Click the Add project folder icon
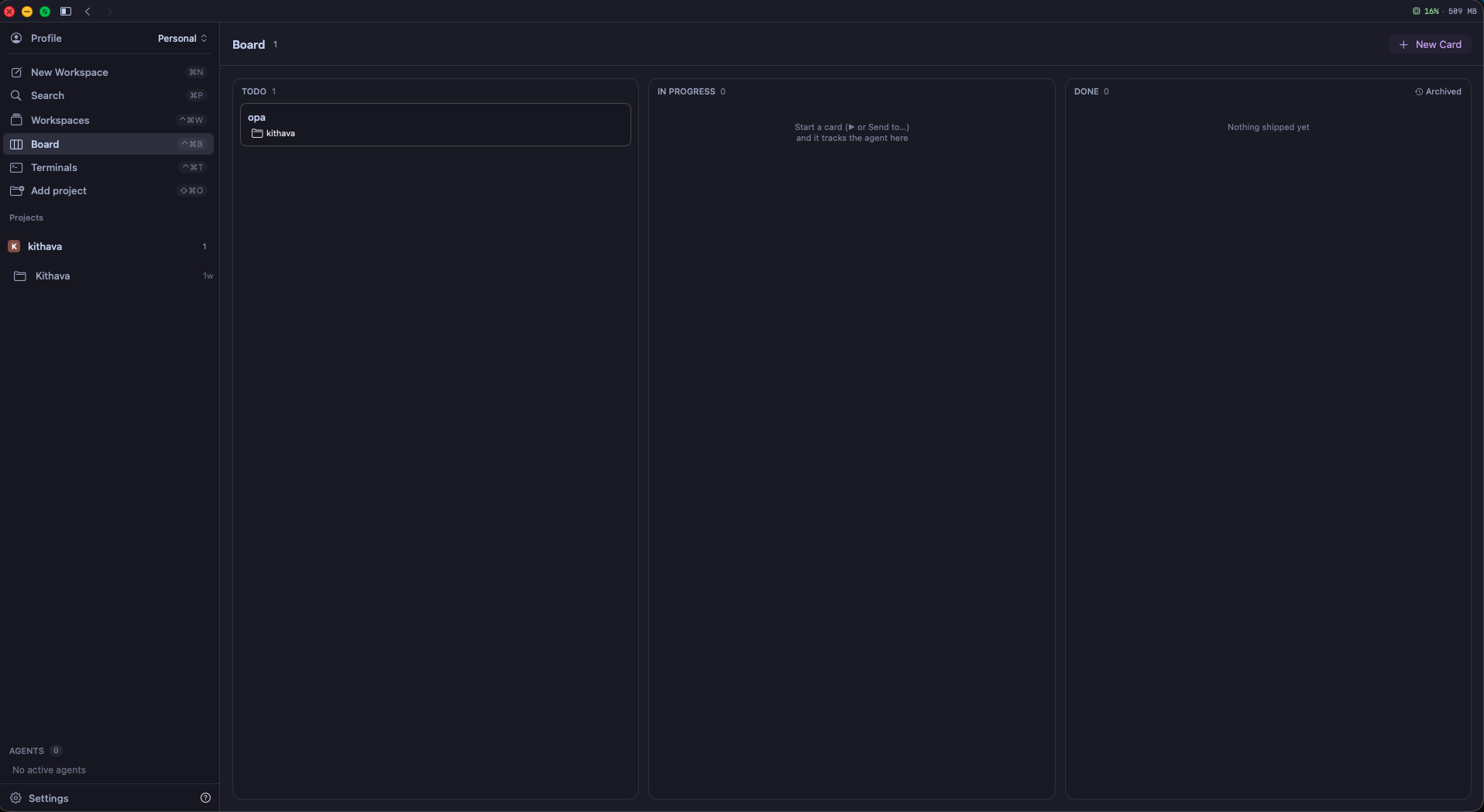Viewport: 1484px width, 812px height. [x=17, y=190]
